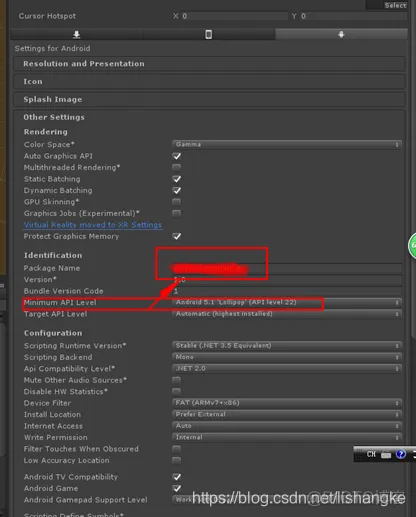Uncheck Protect Graphics Memory
The width and height of the screenshot is (416, 517).
pos(177,236)
